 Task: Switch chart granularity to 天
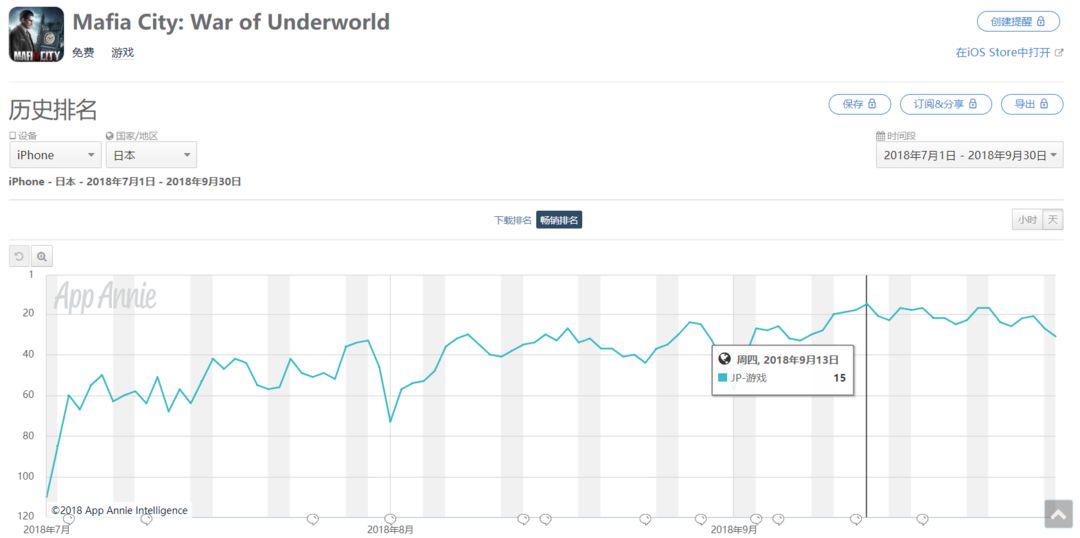pyautogui.click(x=1052, y=220)
